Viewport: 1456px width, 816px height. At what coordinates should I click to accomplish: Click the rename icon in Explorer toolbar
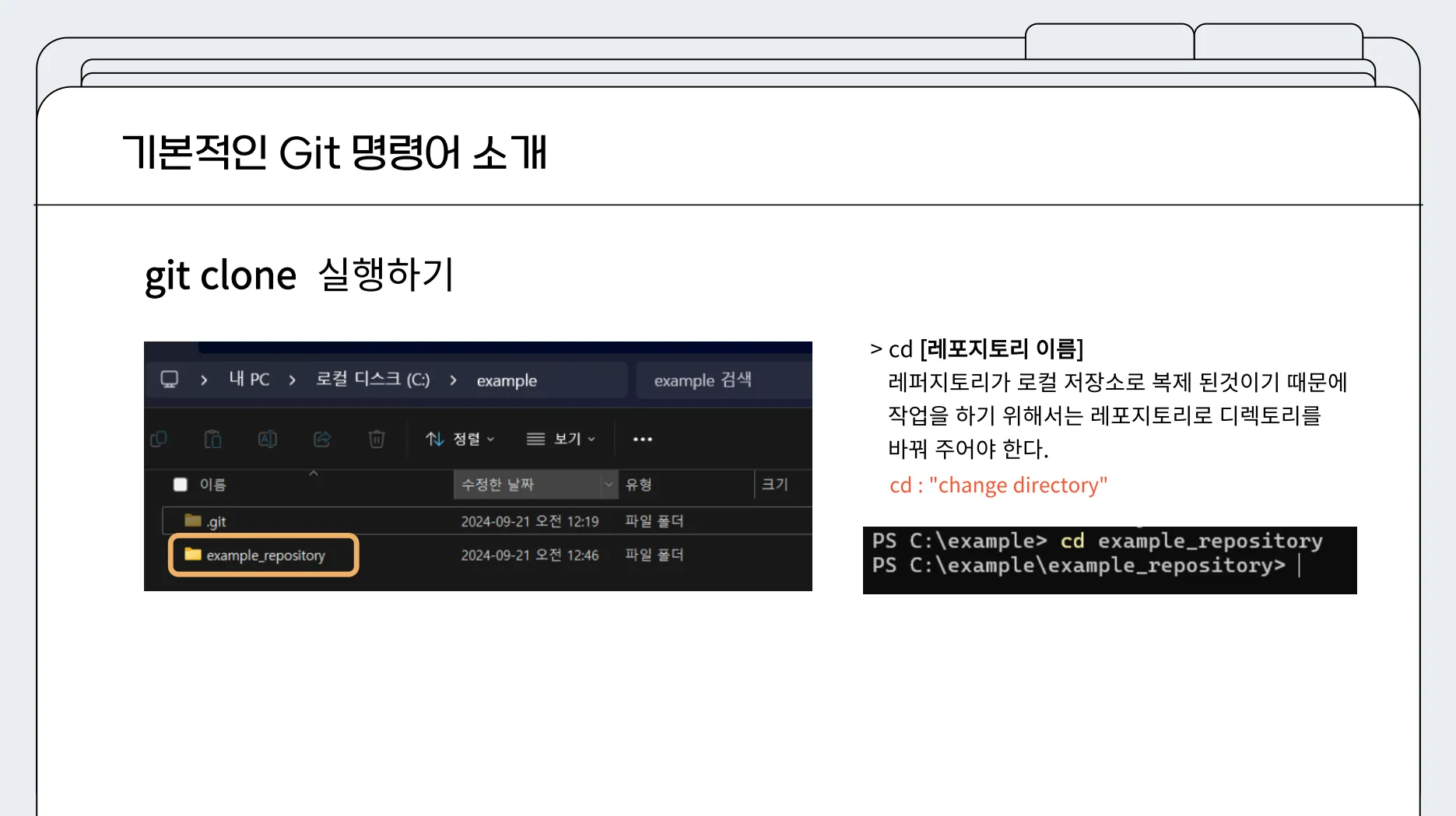(267, 440)
